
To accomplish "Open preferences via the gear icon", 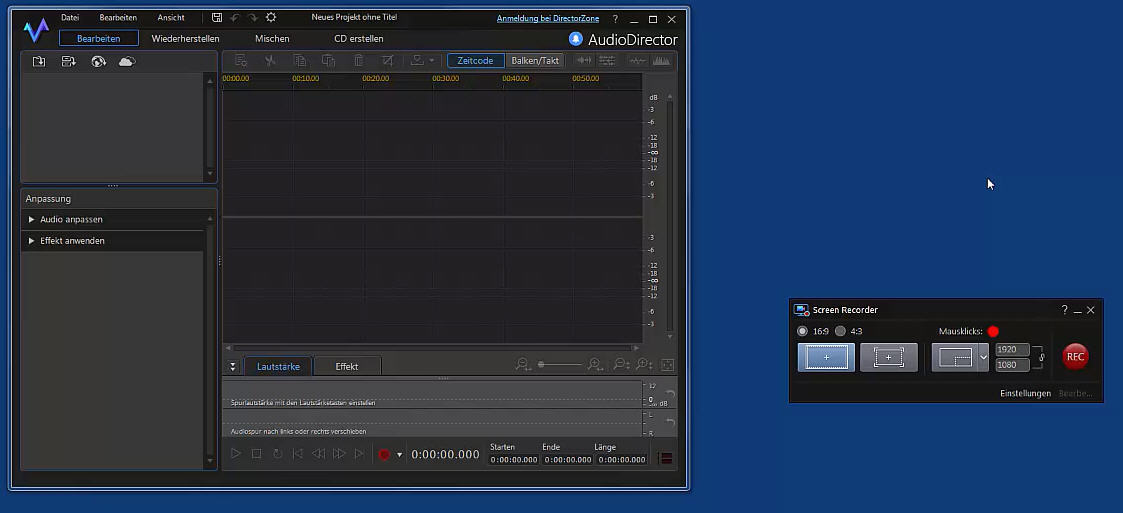I will tap(271, 17).
